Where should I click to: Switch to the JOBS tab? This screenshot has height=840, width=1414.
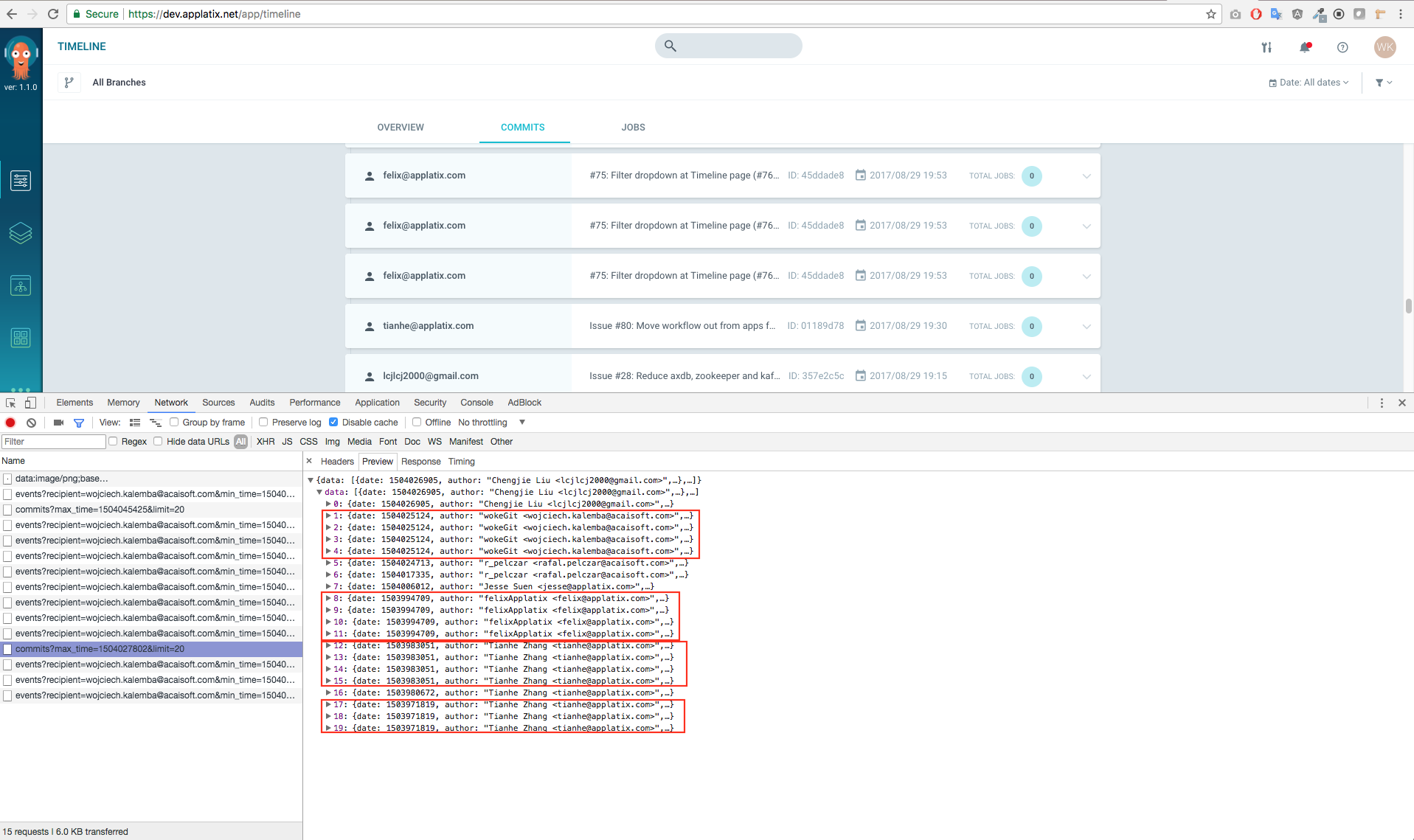point(632,127)
